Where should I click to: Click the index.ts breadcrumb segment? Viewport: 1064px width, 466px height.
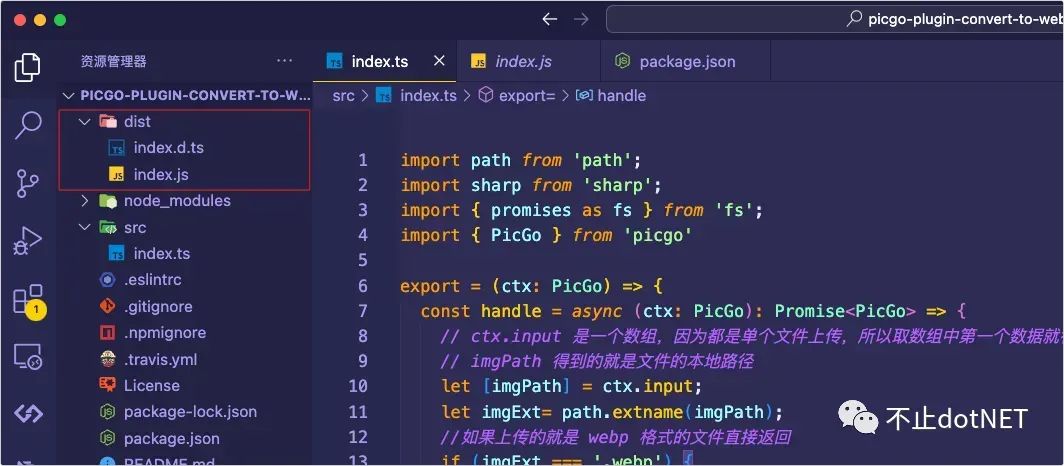[x=428, y=96]
